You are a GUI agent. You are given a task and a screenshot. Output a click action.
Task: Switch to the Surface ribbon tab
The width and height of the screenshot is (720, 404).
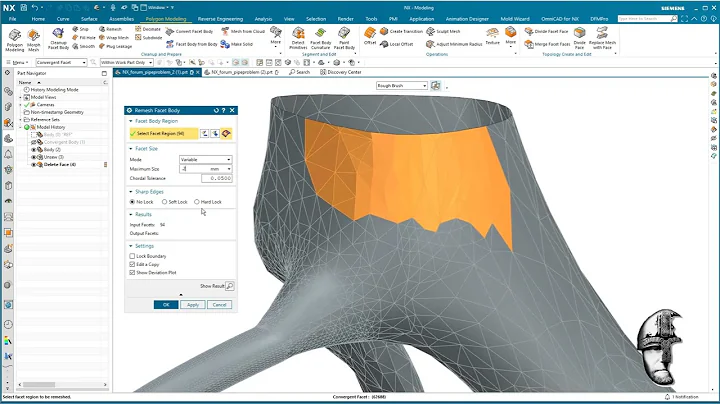(x=89, y=19)
